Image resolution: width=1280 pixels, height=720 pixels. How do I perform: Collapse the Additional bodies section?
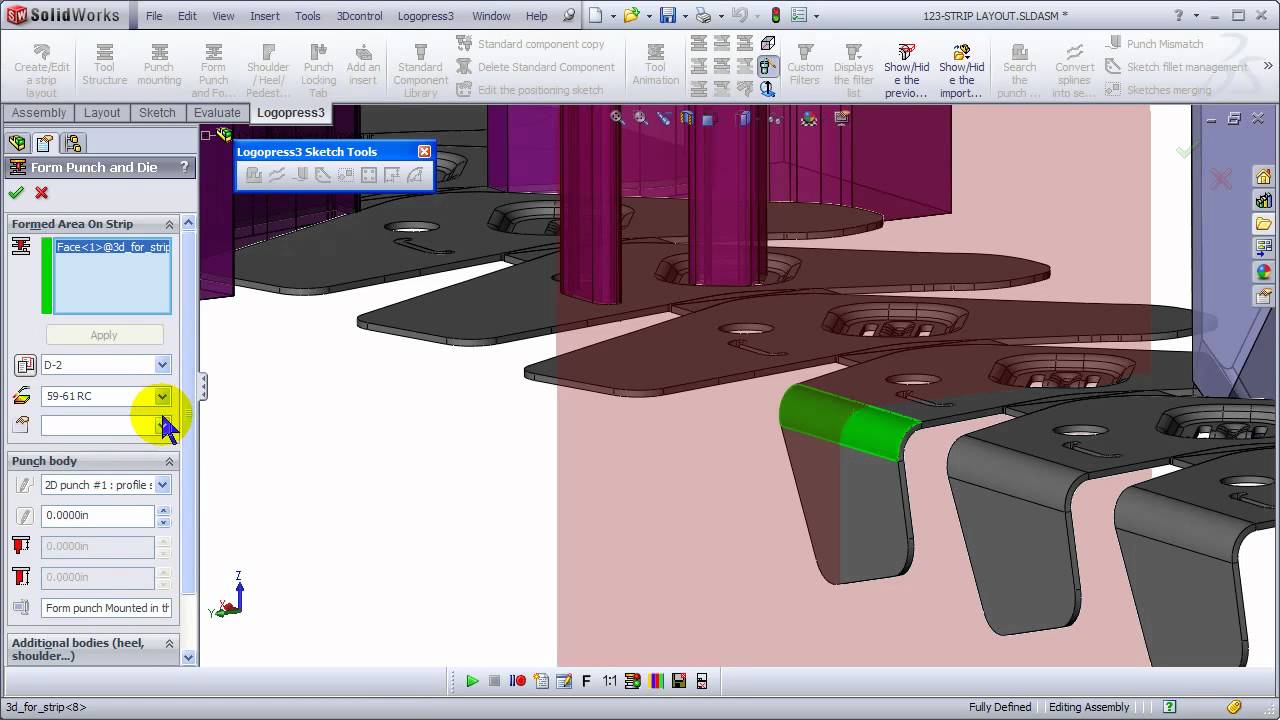[x=169, y=643]
